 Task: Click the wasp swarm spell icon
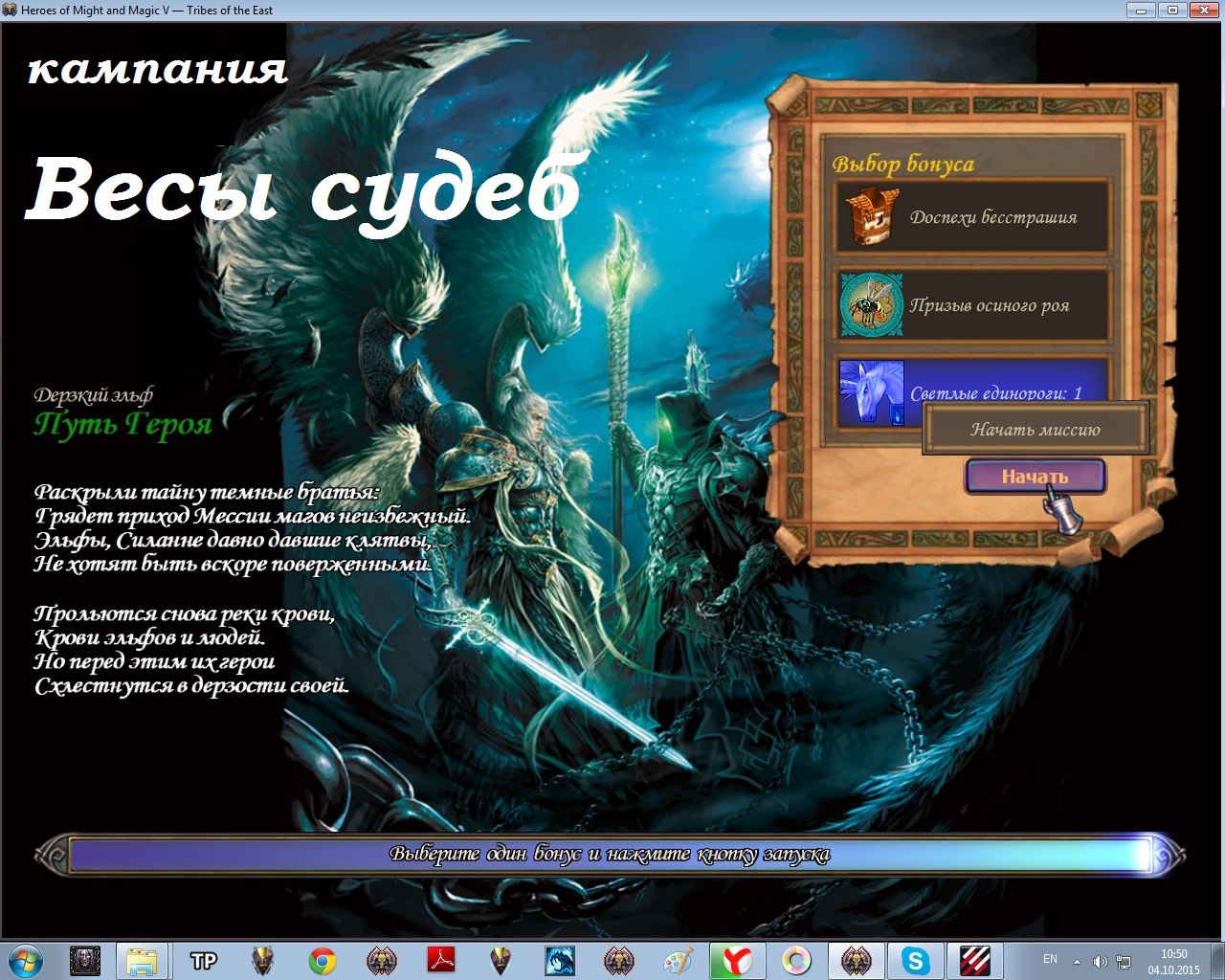click(x=872, y=305)
